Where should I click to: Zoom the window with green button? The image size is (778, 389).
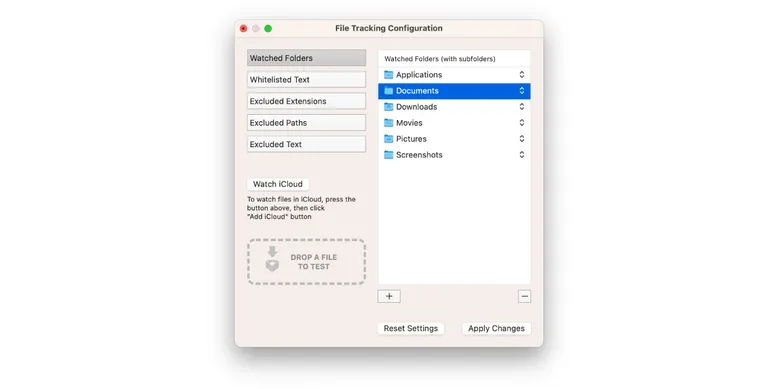268,28
